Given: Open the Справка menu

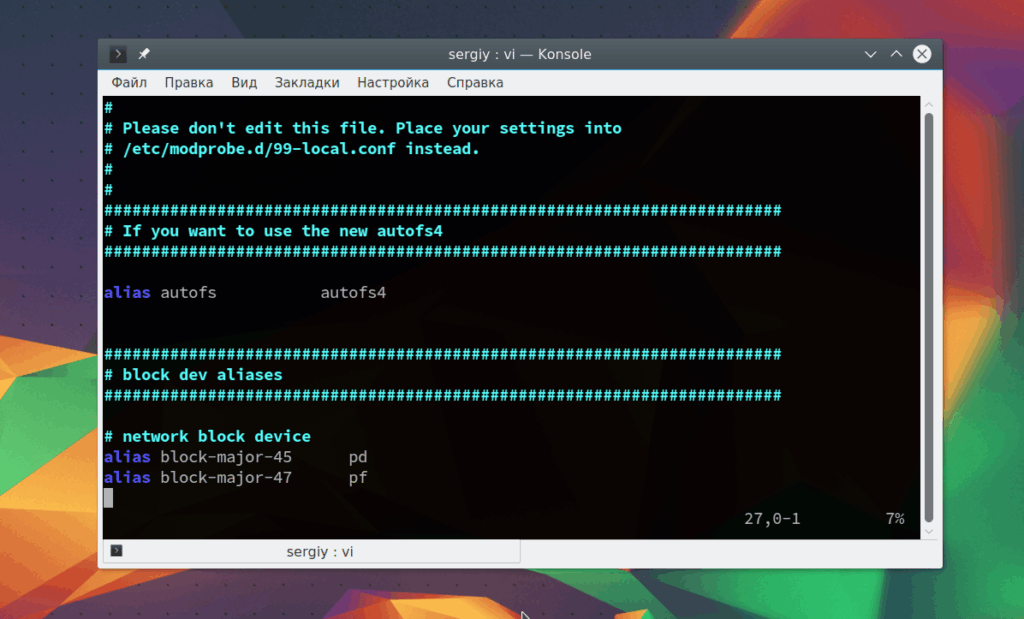Looking at the screenshot, I should pos(475,82).
